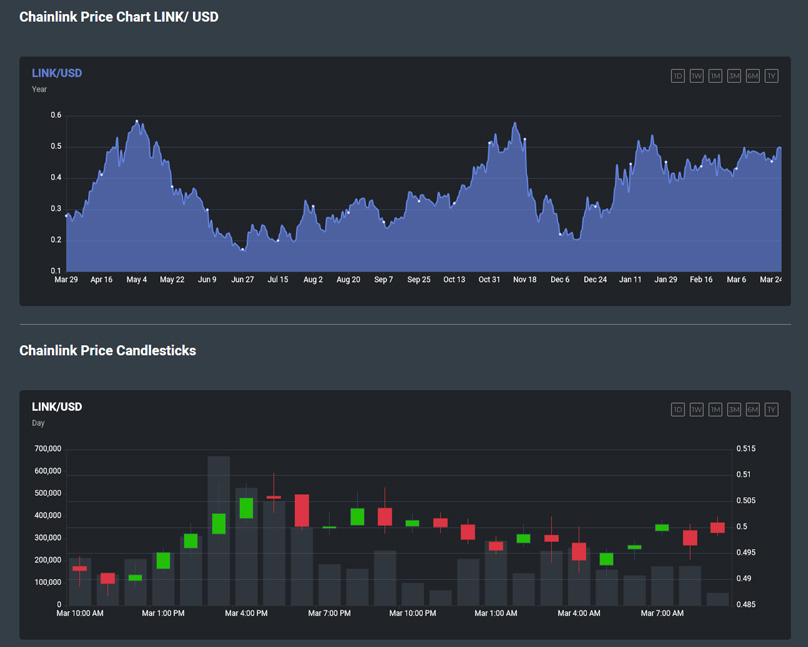808x647 pixels.
Task: Select 1D range on LINK/USD Year chart
Action: [x=678, y=76]
